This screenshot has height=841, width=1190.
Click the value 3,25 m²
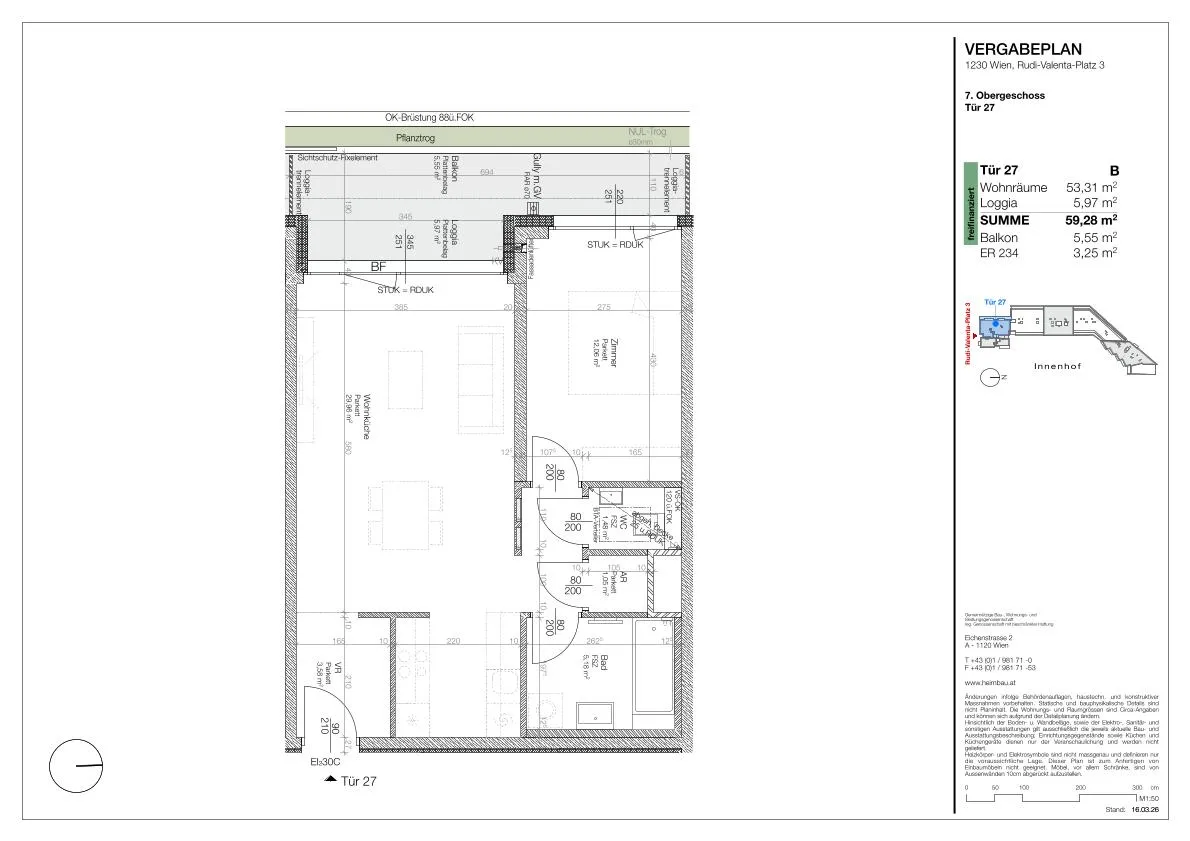click(1095, 253)
